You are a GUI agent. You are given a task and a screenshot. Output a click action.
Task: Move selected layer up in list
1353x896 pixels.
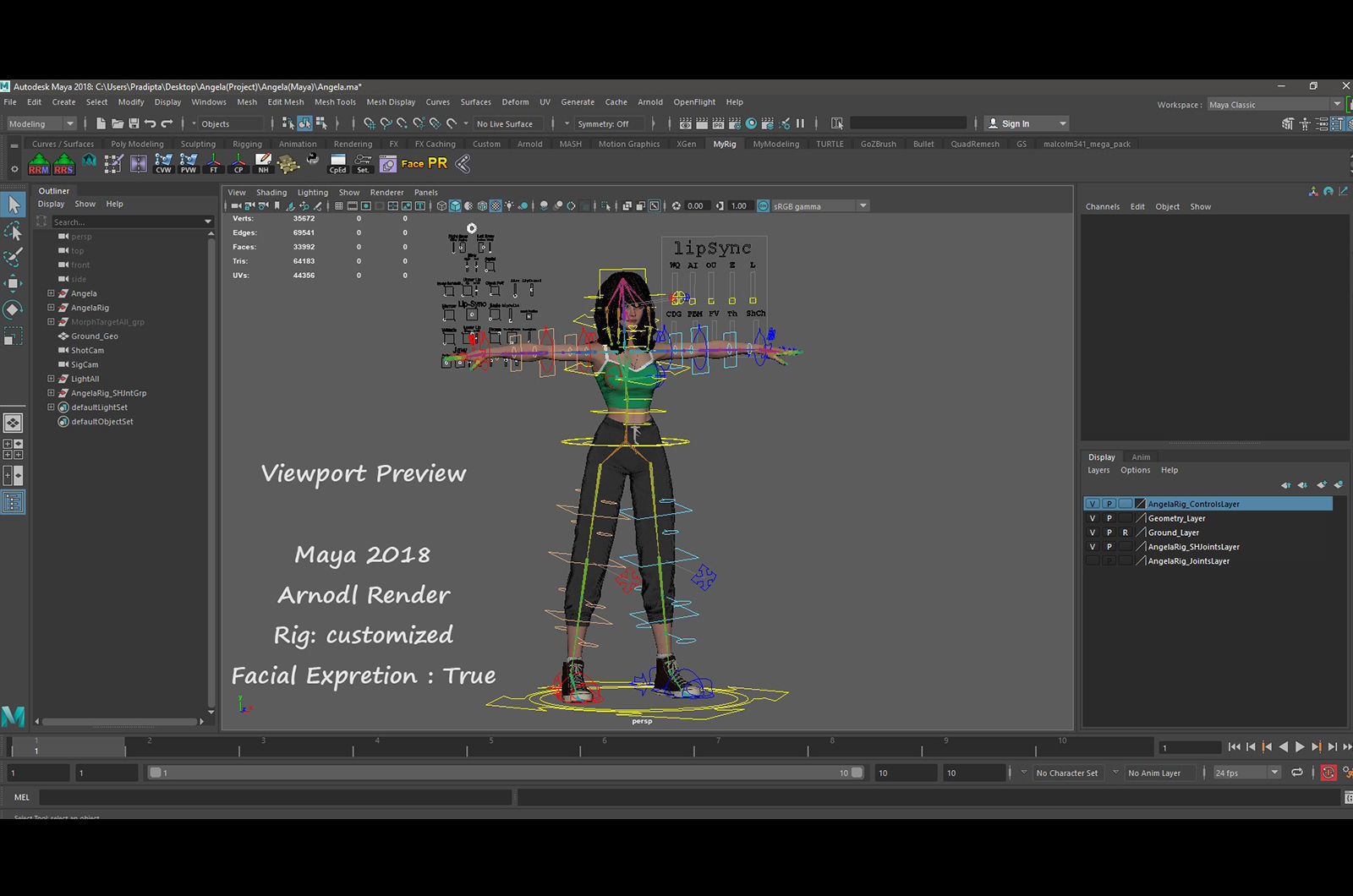(1285, 485)
